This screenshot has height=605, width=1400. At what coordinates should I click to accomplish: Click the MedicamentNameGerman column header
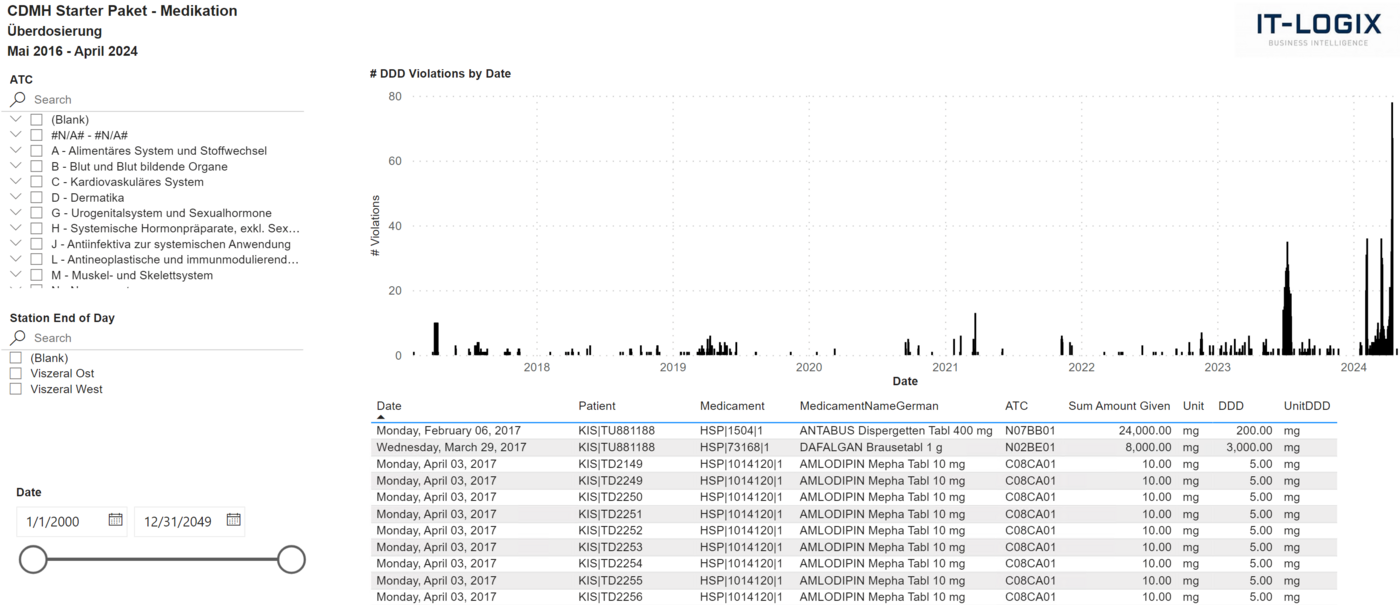click(869, 406)
